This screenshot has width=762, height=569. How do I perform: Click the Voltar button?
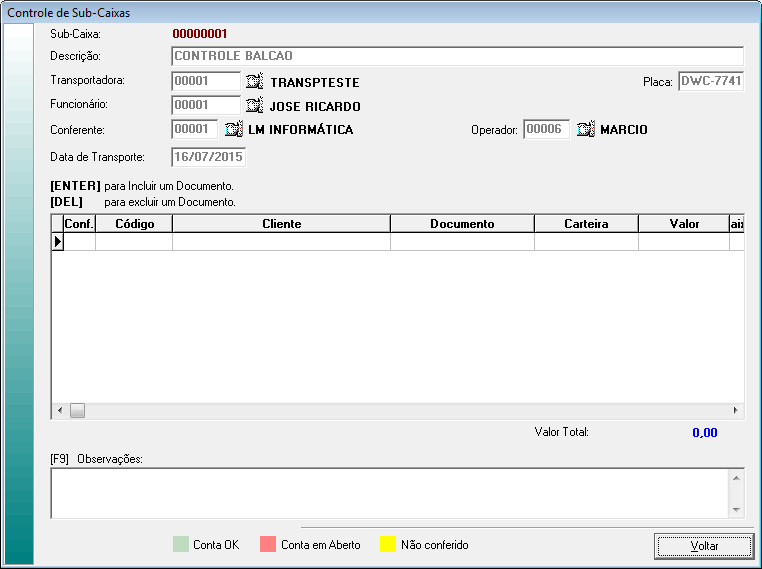tap(703, 546)
